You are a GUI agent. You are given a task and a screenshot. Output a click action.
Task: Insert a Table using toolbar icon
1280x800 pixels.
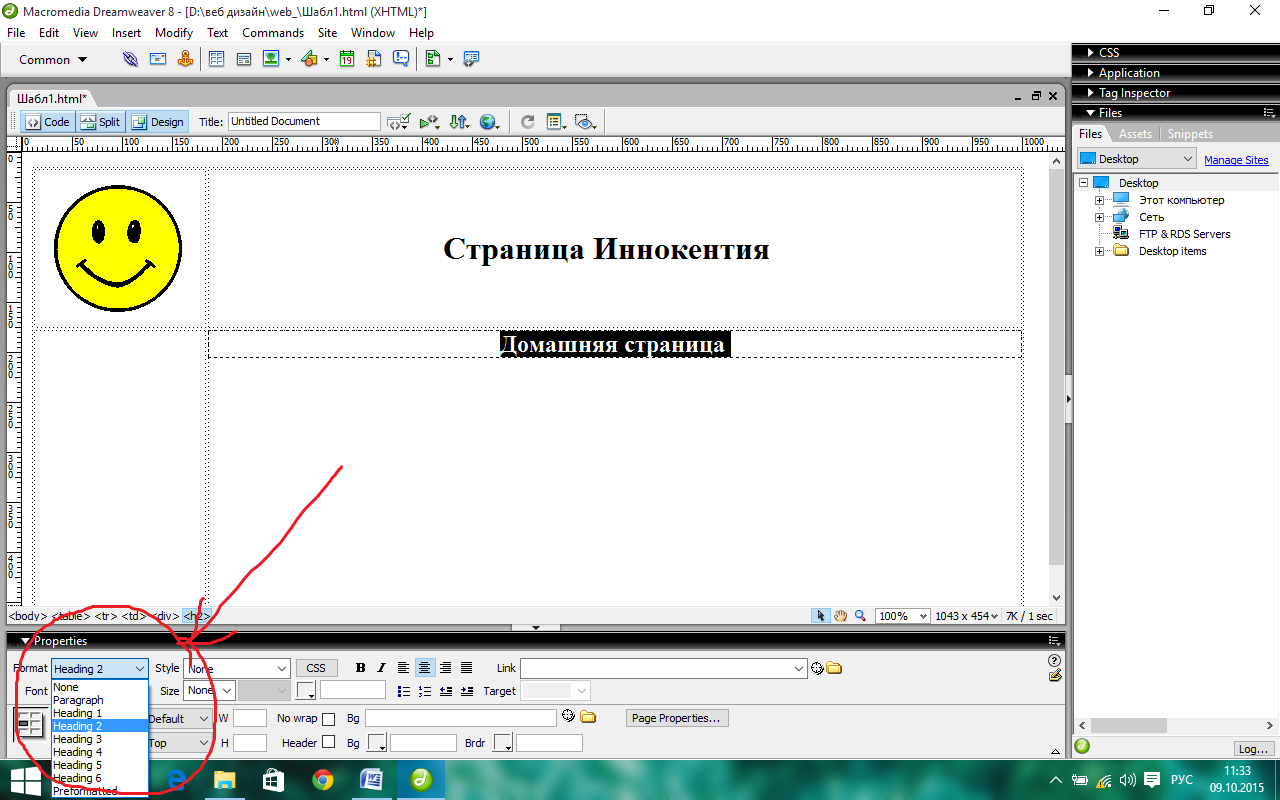(x=216, y=59)
